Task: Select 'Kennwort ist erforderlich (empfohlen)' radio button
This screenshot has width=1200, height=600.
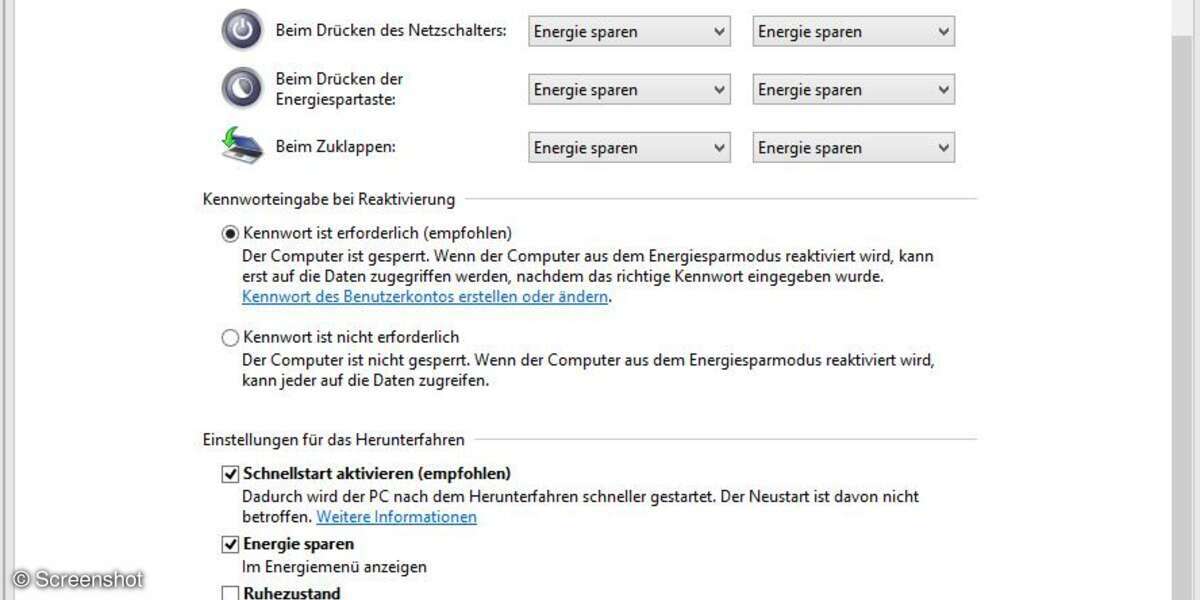Action: tap(231, 233)
